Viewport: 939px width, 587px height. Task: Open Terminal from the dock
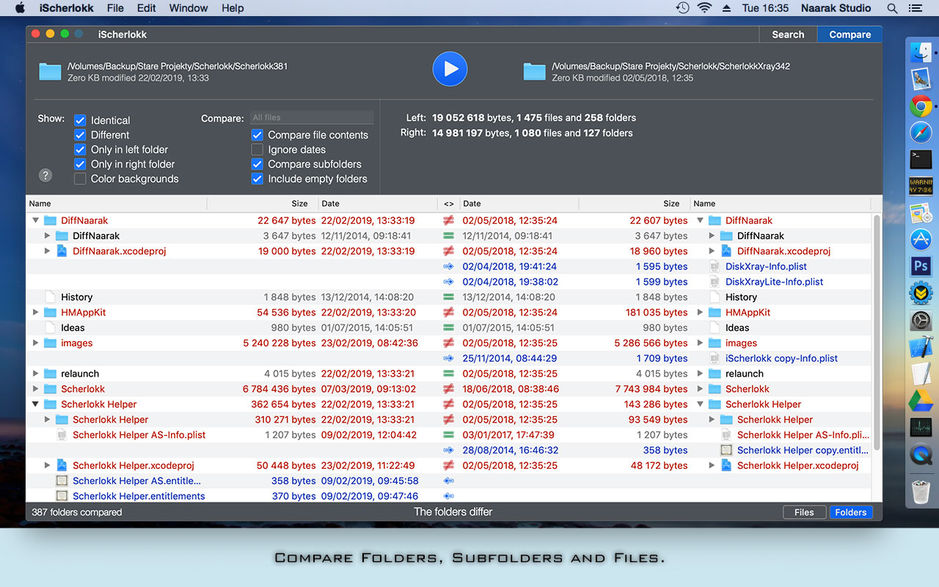click(920, 160)
